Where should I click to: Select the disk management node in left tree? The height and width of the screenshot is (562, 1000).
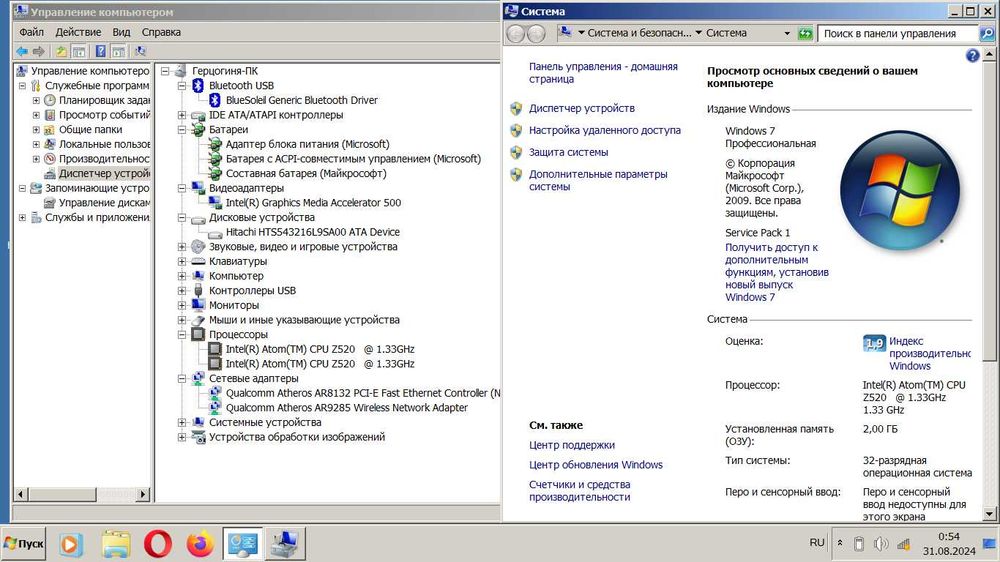pyautogui.click(x=104, y=203)
